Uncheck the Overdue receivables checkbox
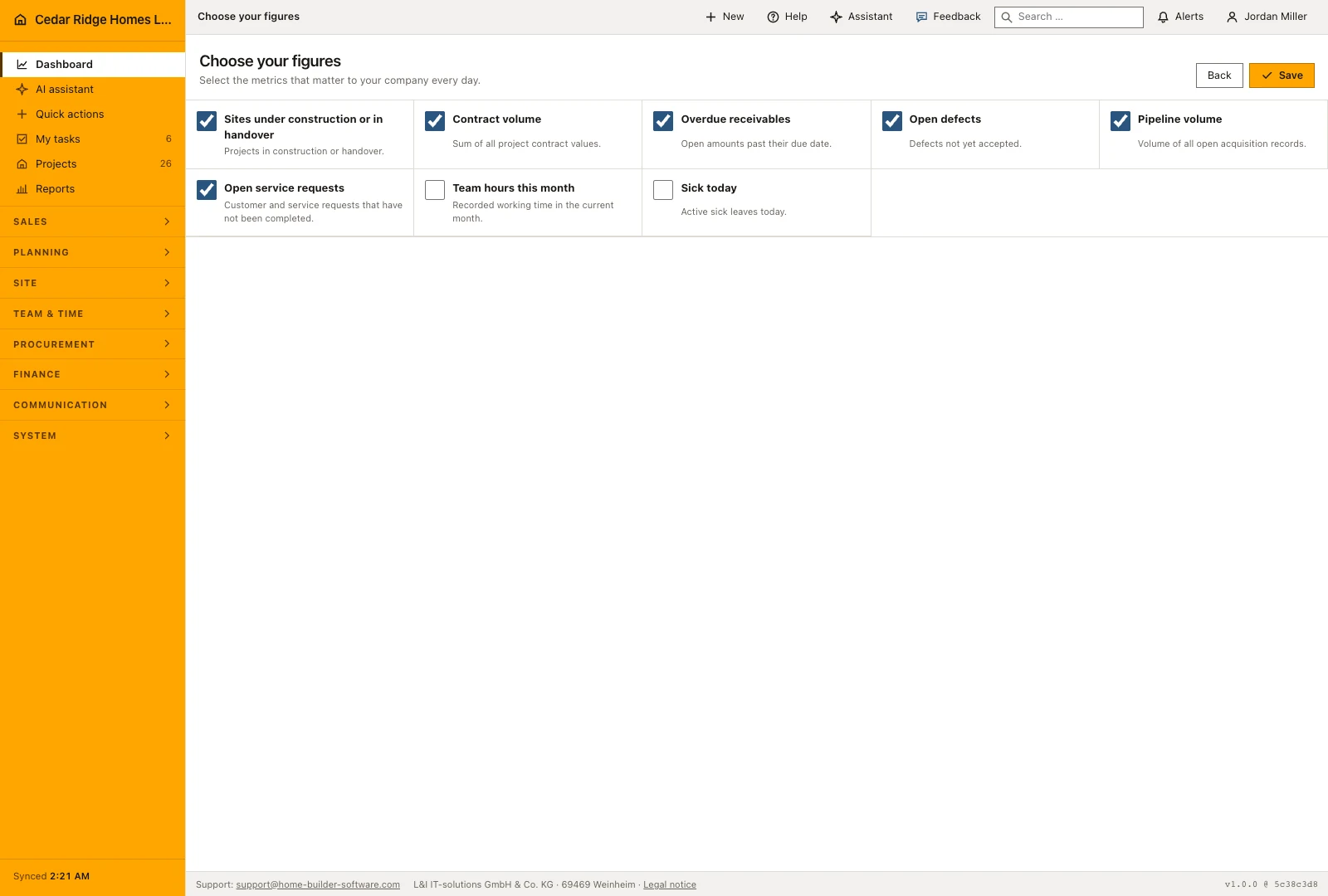Screen dimensions: 1328x896 663,121
